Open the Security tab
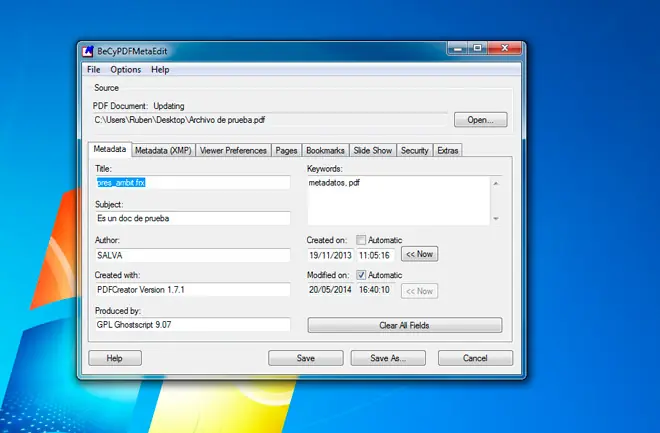The height and width of the screenshot is (433, 660). click(x=414, y=150)
